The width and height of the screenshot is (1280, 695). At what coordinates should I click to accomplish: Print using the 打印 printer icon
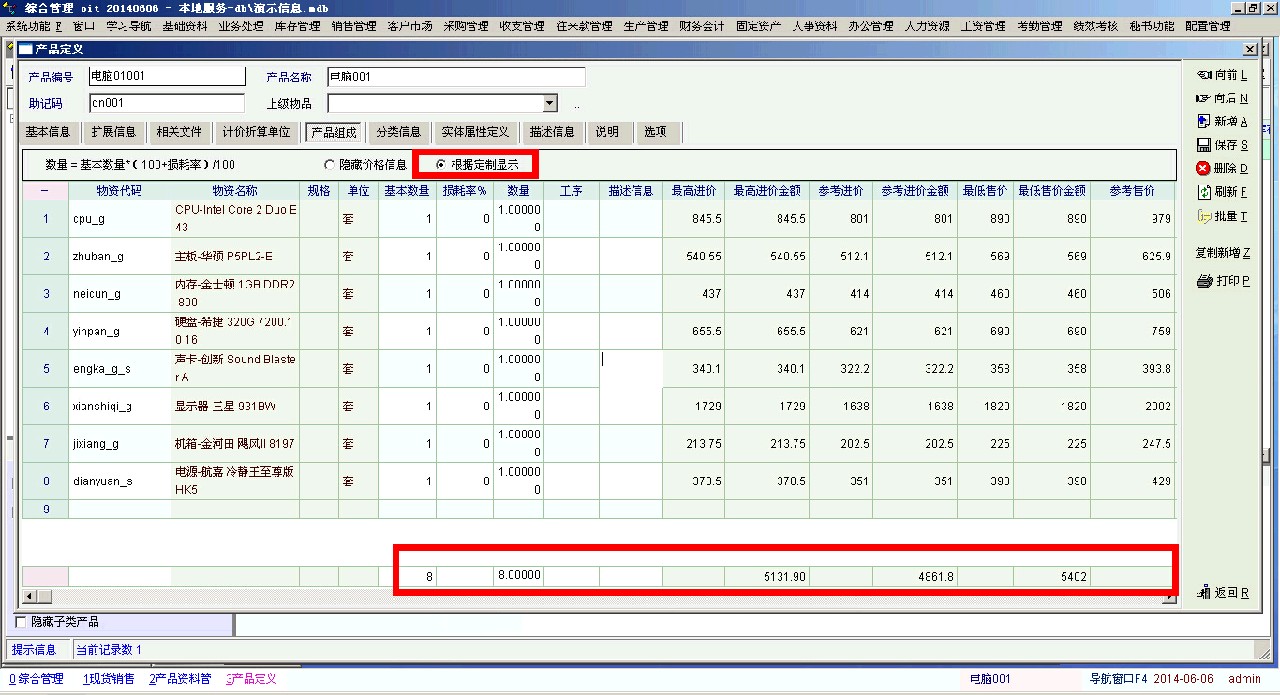1204,281
